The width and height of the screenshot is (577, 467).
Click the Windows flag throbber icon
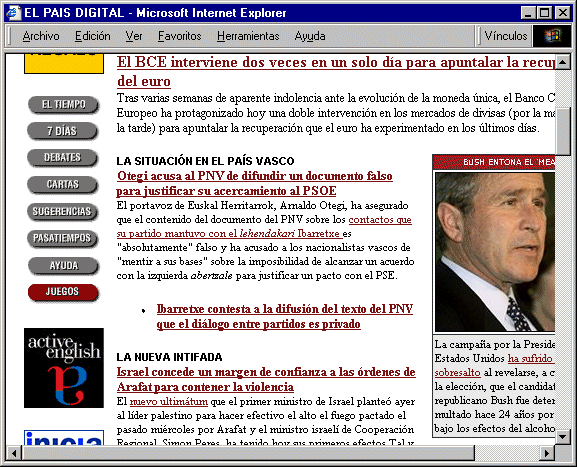[x=552, y=36]
